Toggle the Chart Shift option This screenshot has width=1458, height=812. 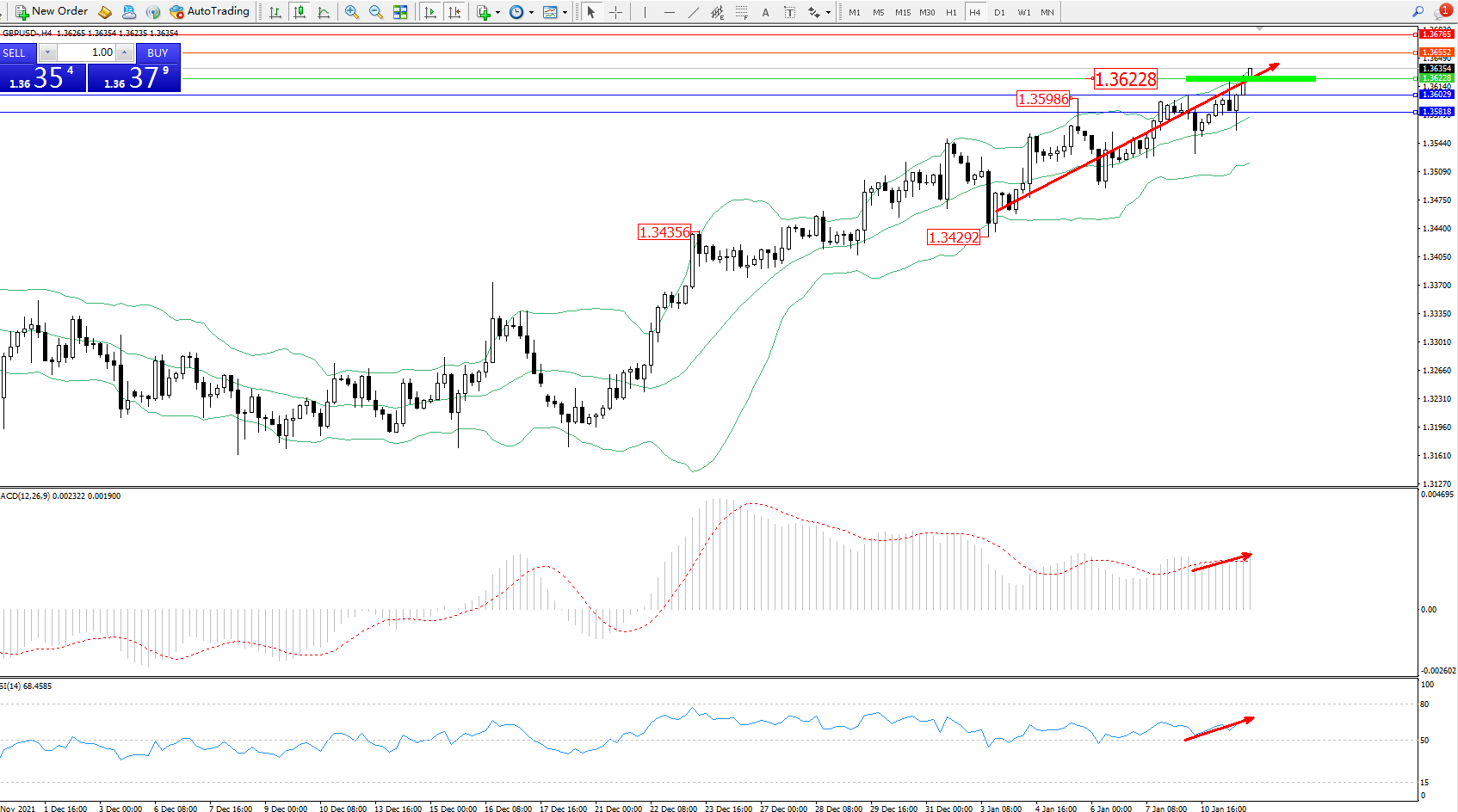[454, 12]
